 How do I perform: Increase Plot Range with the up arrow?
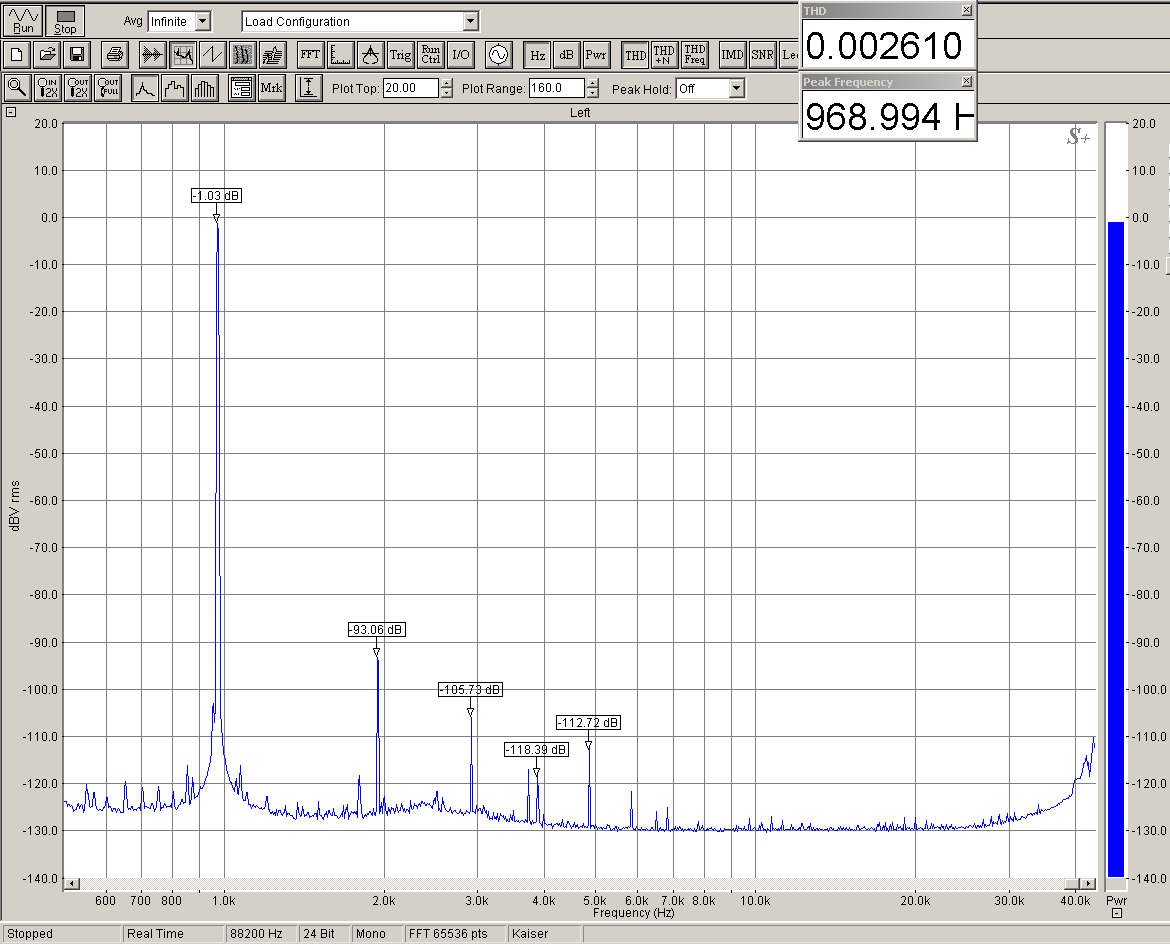592,84
